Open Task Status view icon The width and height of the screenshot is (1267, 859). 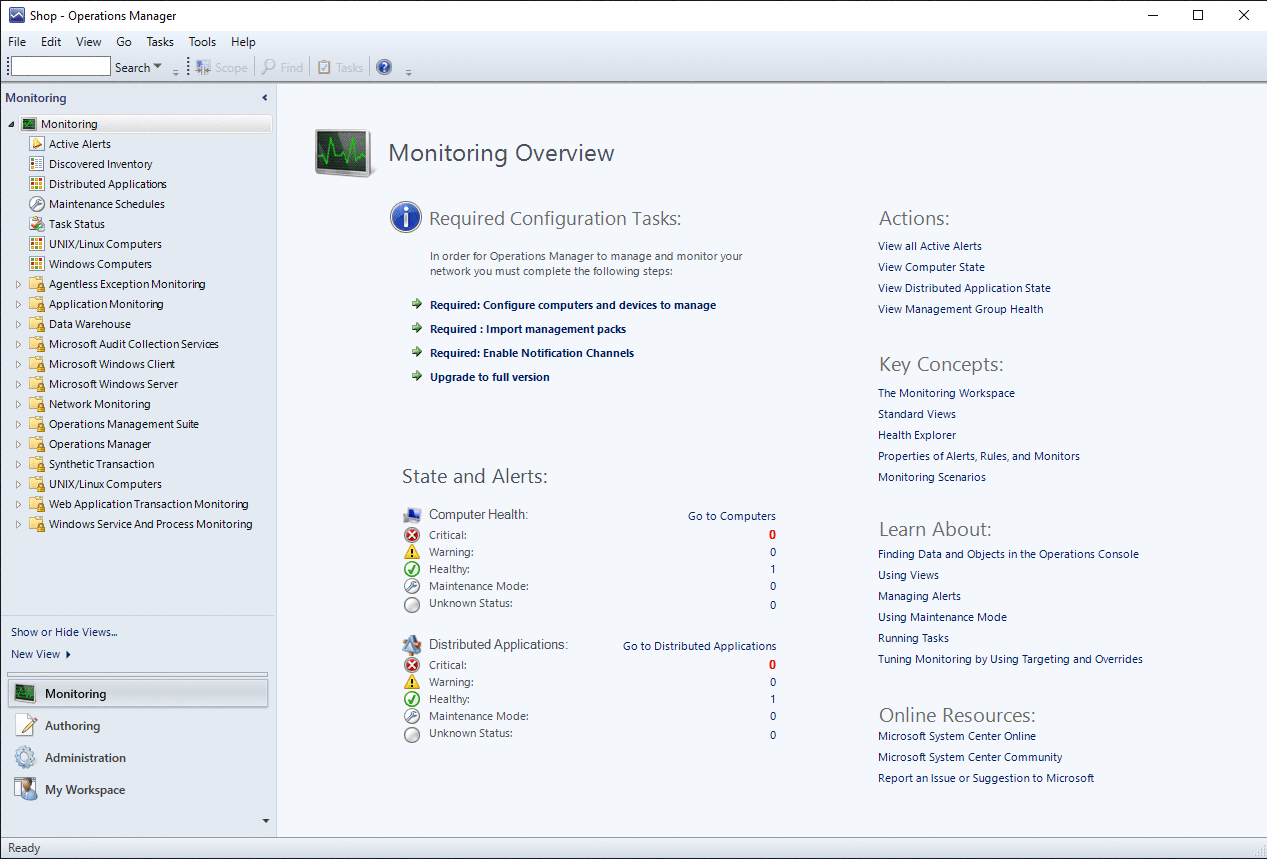click(x=37, y=224)
